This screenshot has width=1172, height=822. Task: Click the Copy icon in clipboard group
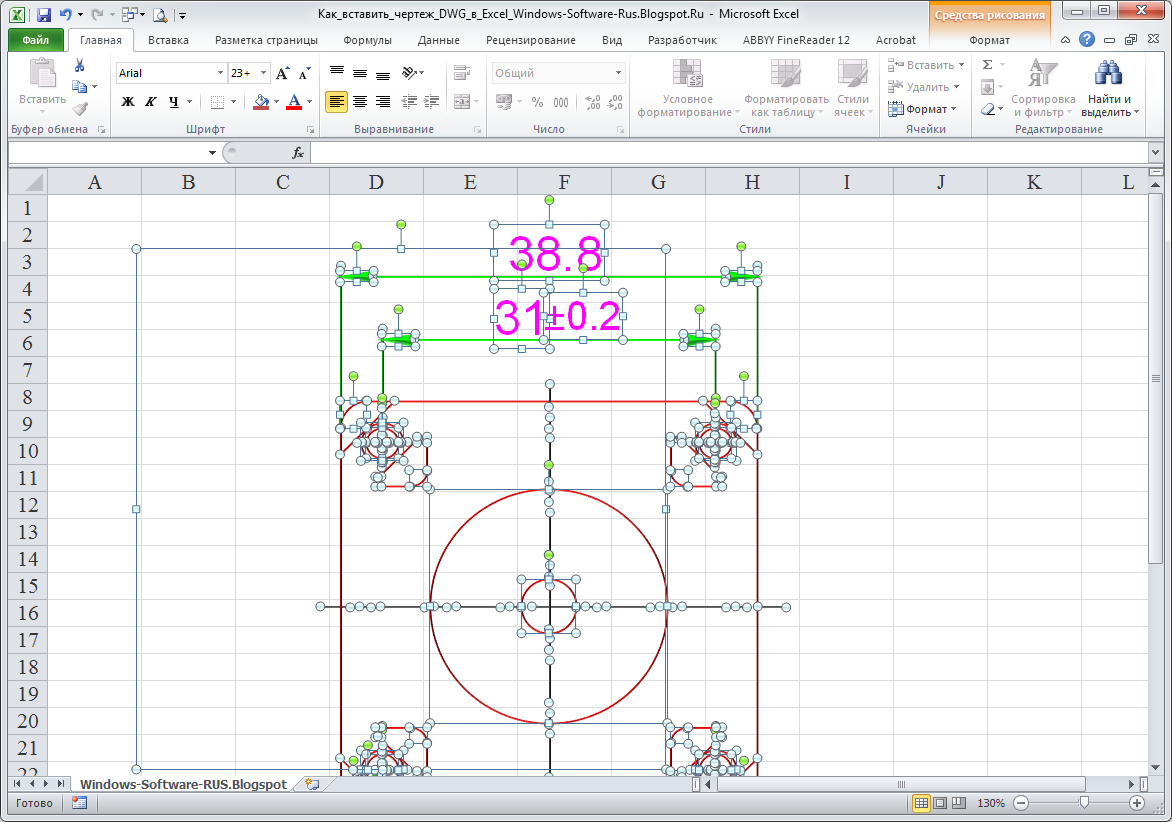79,87
